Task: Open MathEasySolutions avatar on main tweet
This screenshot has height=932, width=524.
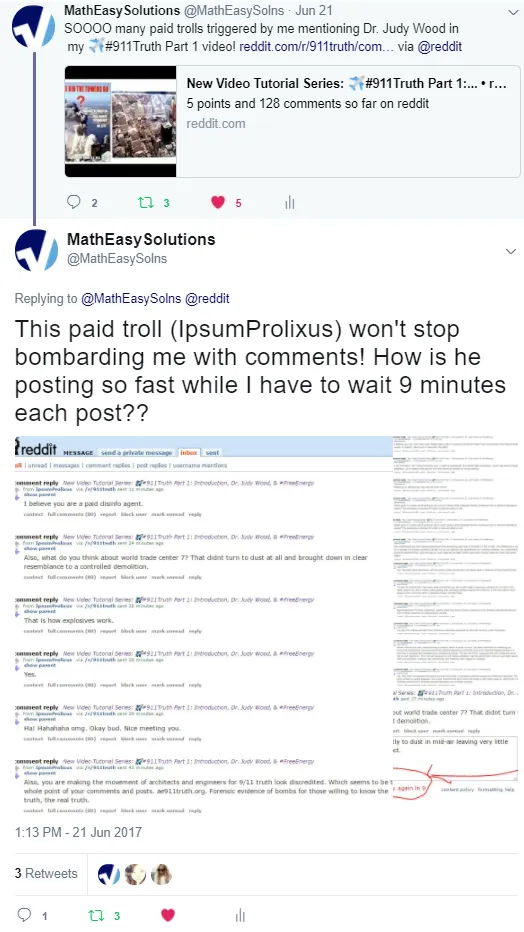Action: click(x=36, y=250)
